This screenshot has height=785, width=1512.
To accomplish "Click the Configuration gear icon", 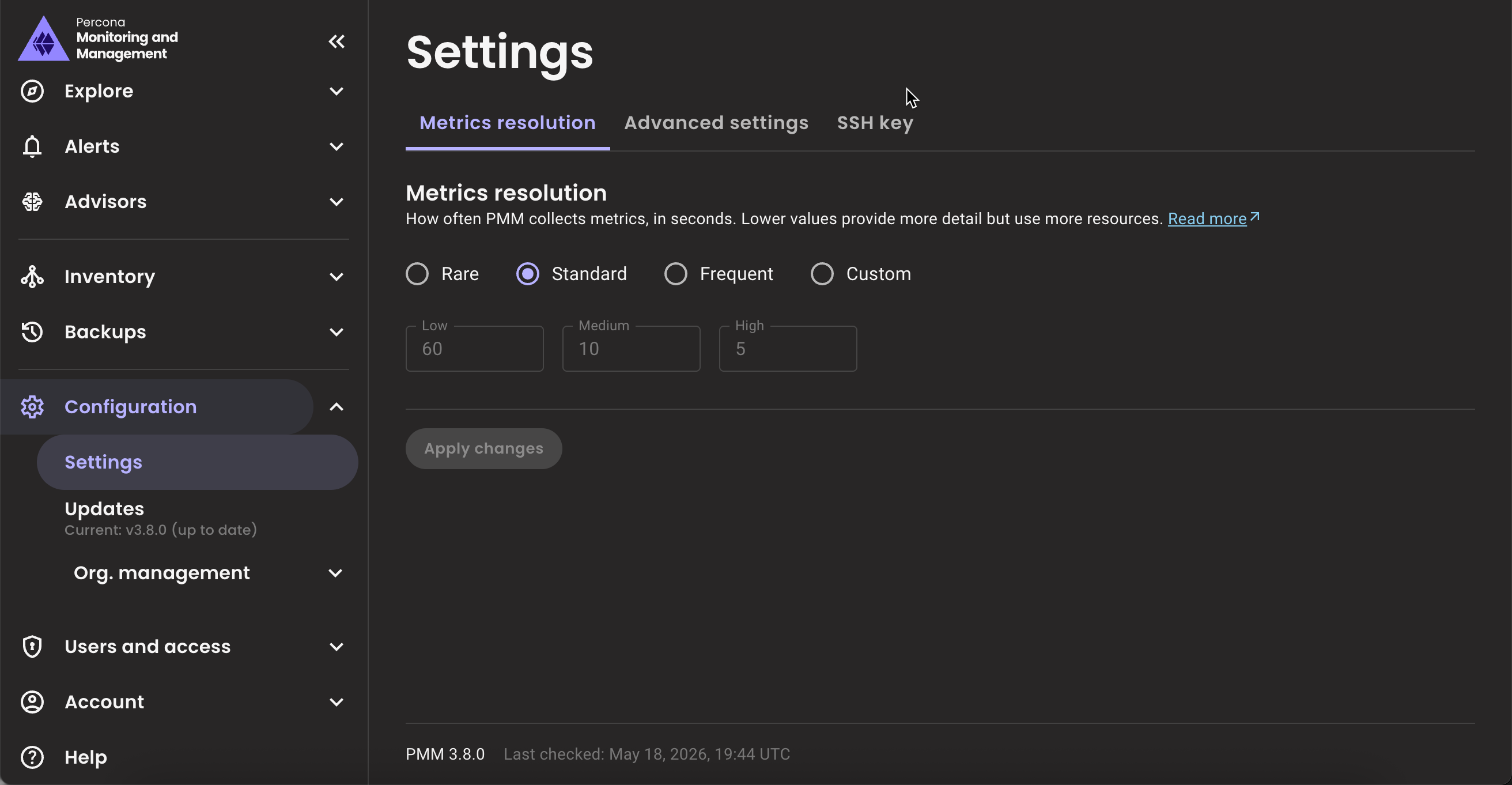I will point(32,407).
